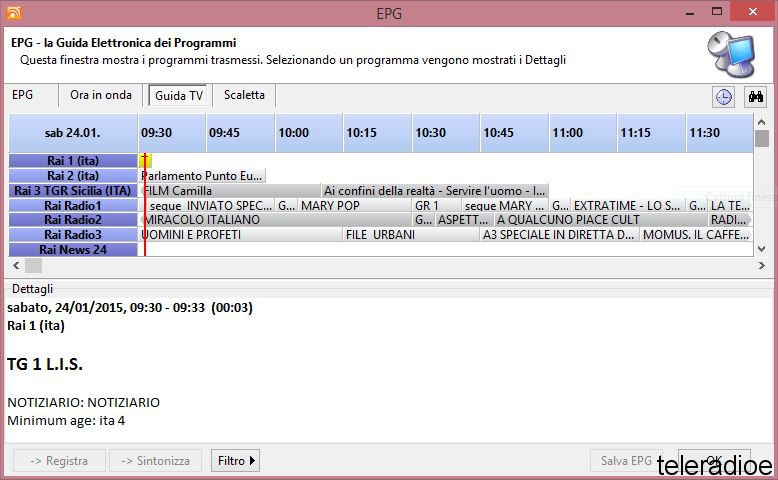Click the 10:30 time column header
This screenshot has height=480, width=778.
446,133
